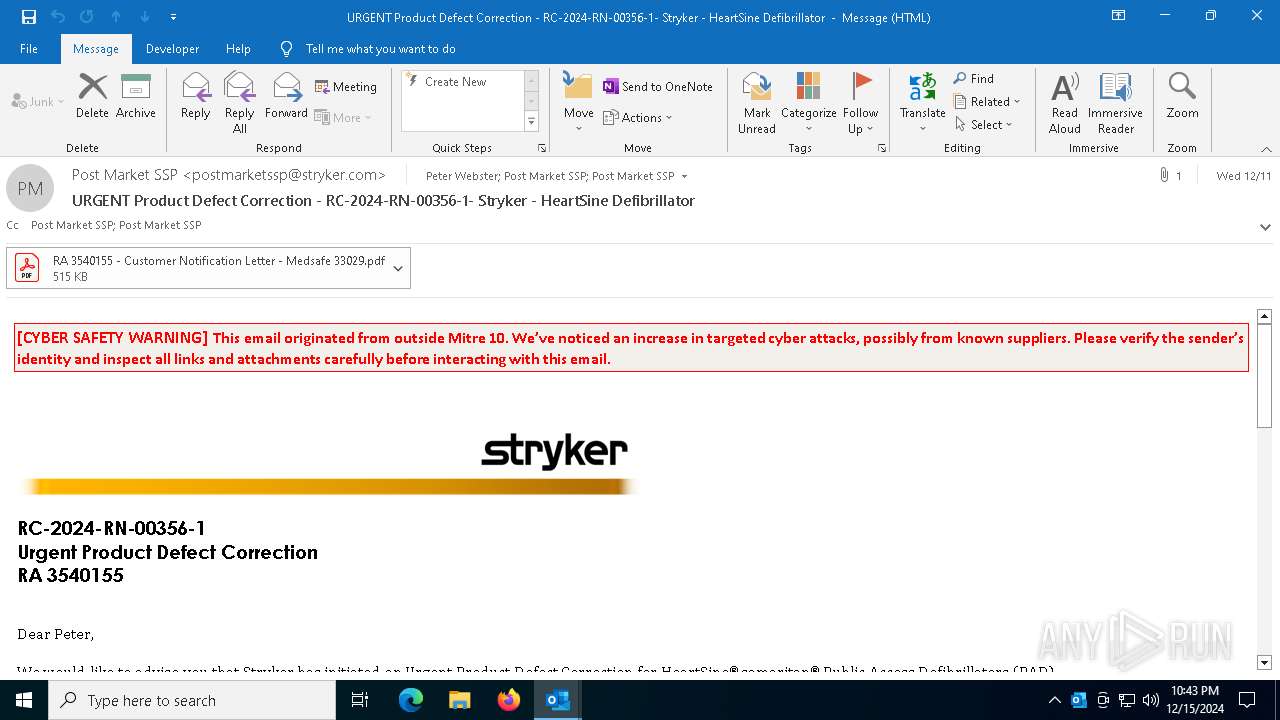Image resolution: width=1280 pixels, height=720 pixels.
Task: Click the PM sender avatar
Action: tap(30, 188)
